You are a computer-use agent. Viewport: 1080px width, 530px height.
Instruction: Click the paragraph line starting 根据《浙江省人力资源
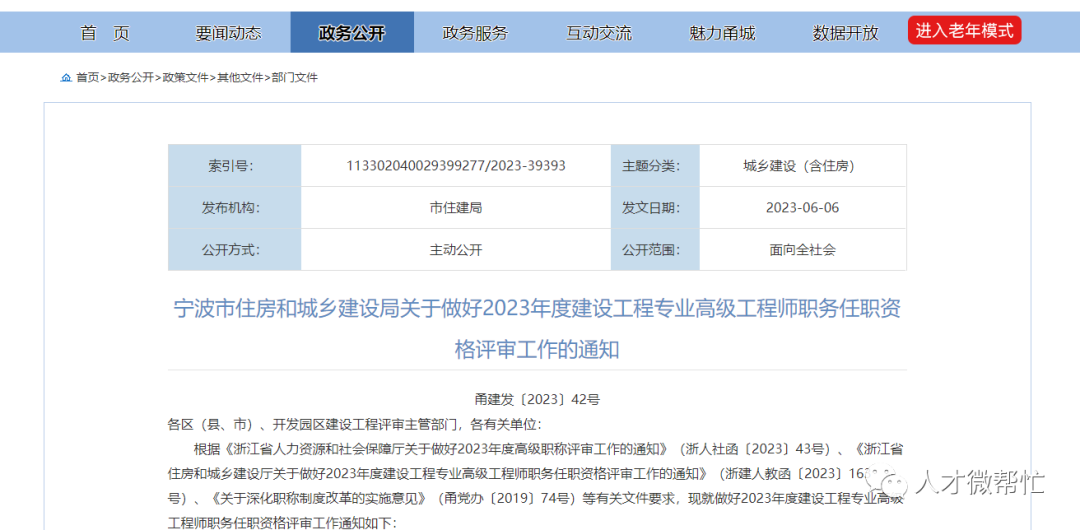click(549, 449)
